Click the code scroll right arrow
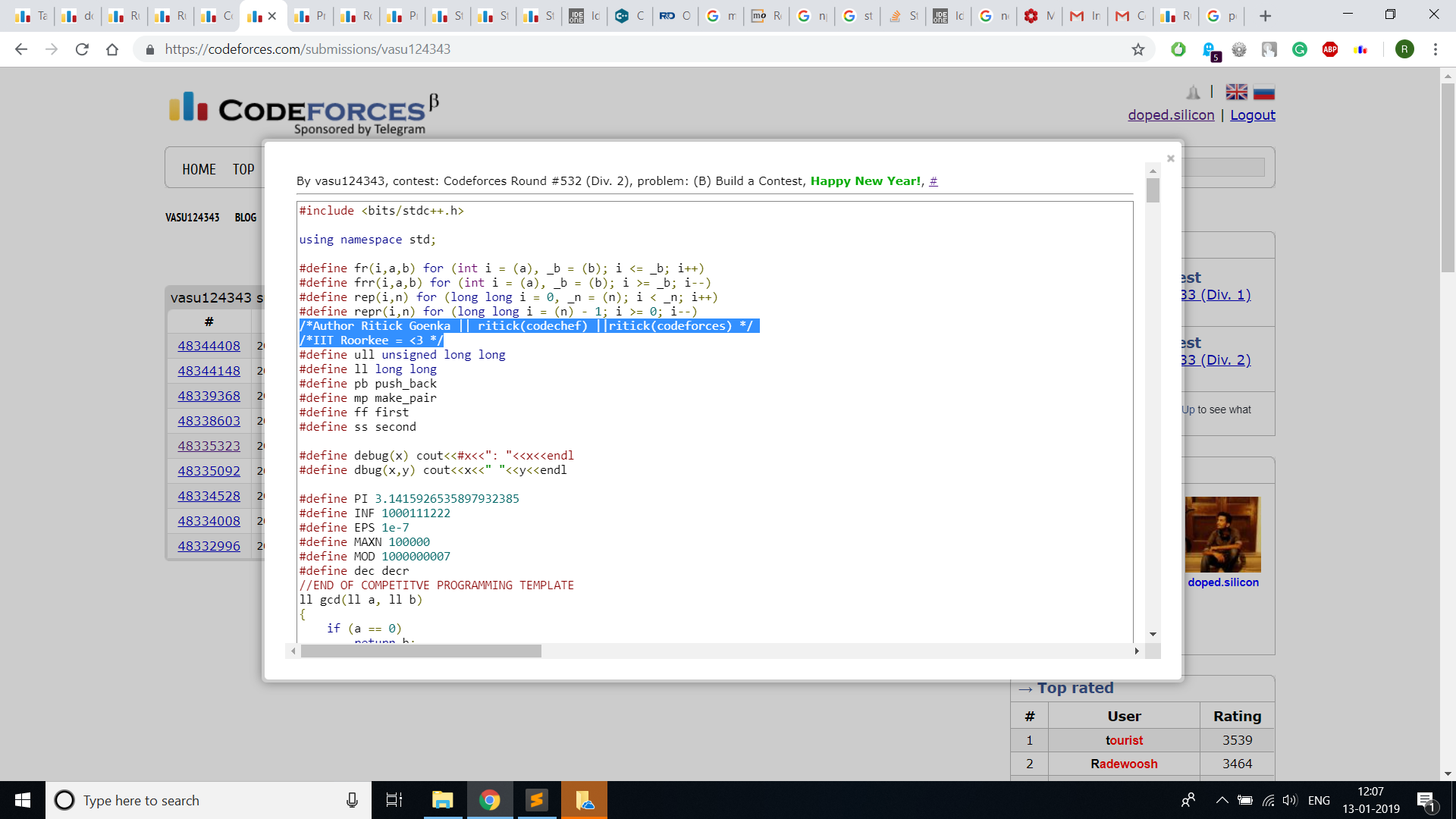 [1137, 651]
